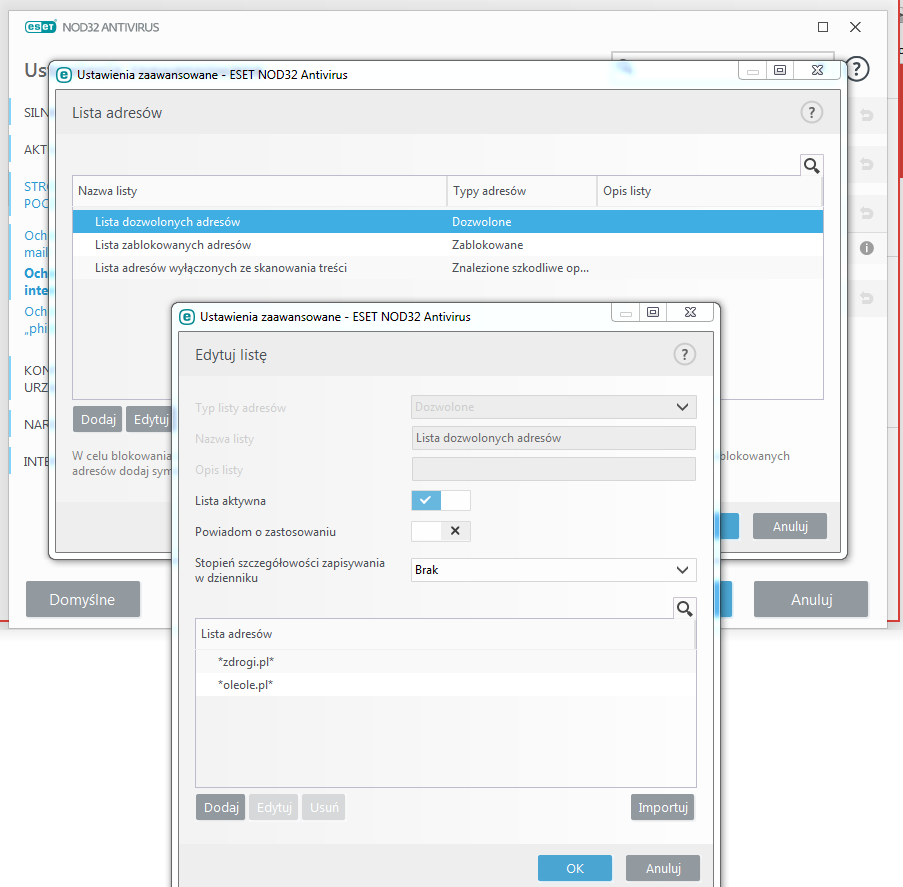Select the Lista dozwolonych adresów row
The height and width of the screenshot is (887, 903).
pos(447,222)
